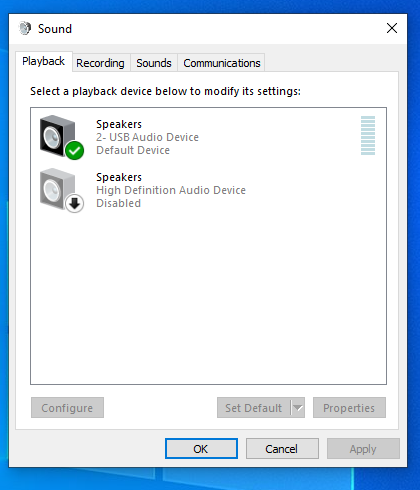The image size is (420, 490).
Task: Click the OK button
Action: click(x=201, y=449)
